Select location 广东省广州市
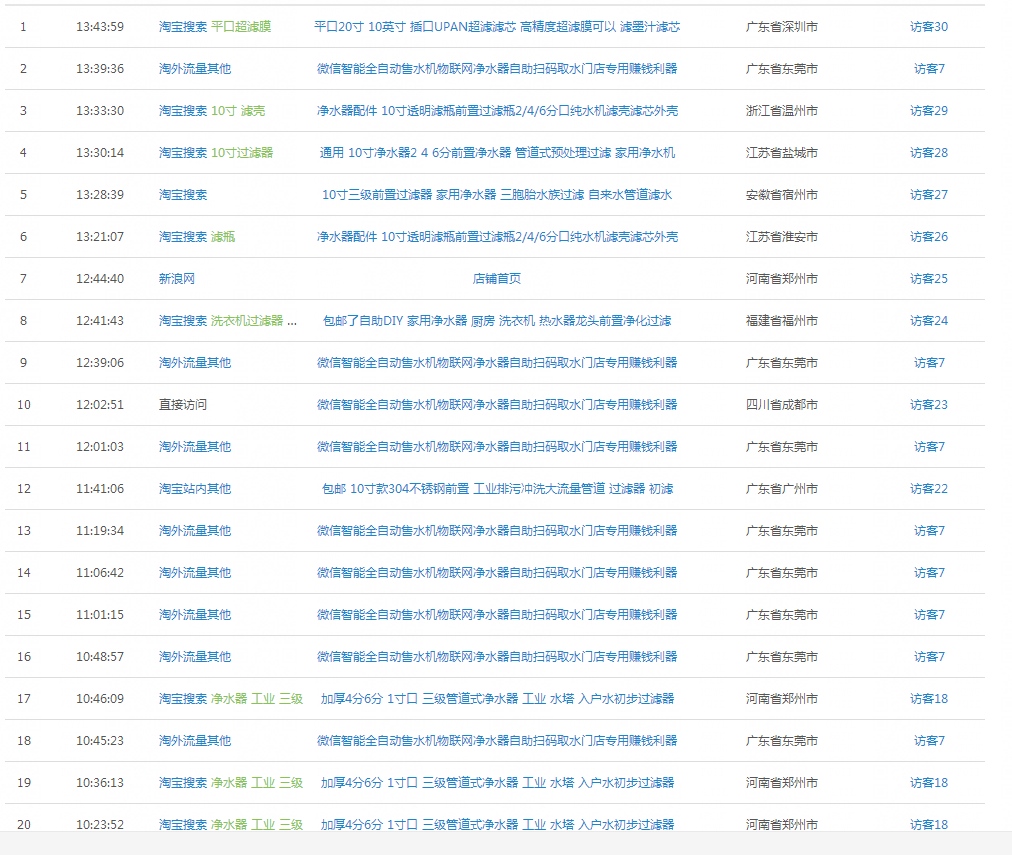 pos(782,488)
